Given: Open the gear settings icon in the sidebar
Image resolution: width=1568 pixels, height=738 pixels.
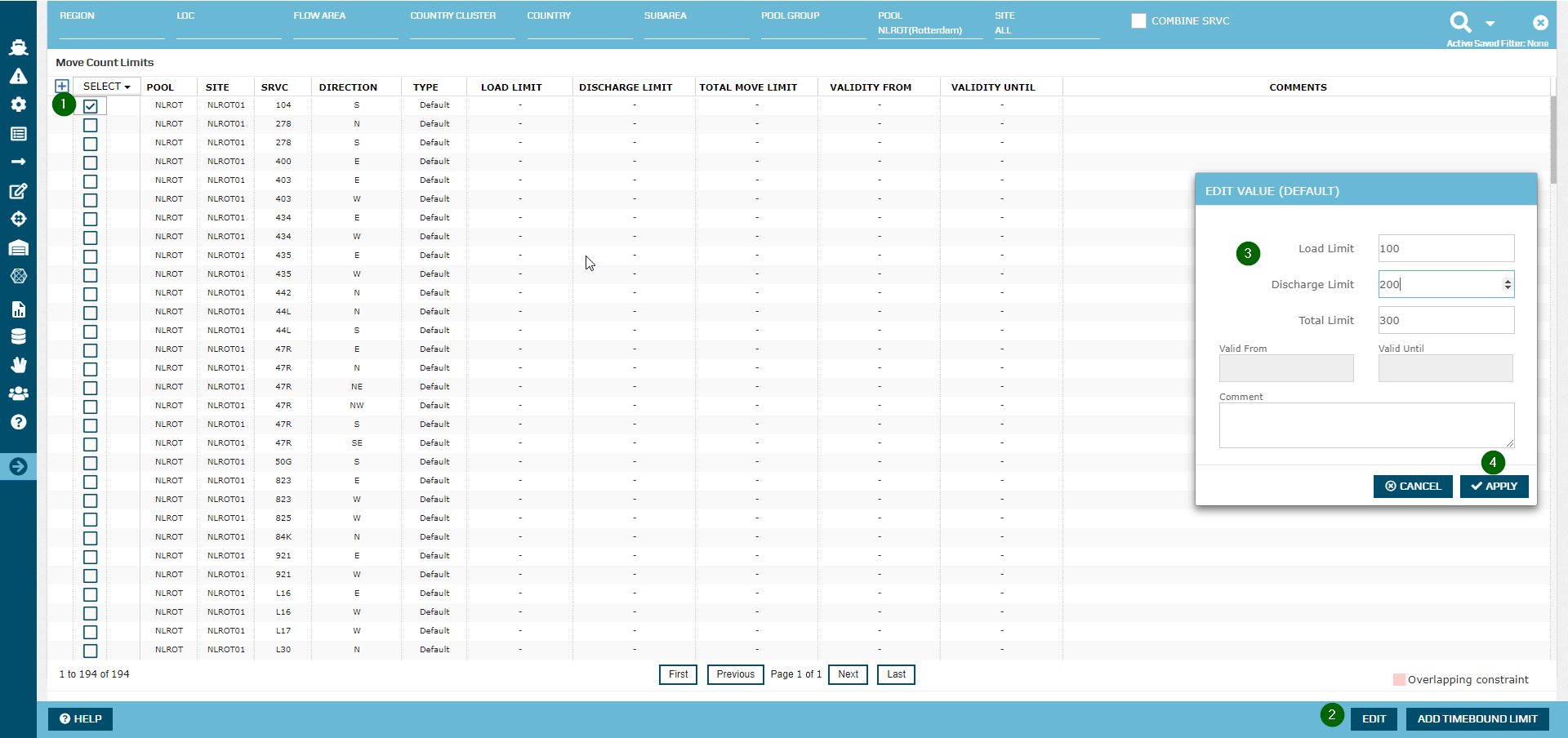Looking at the screenshot, I should [18, 104].
